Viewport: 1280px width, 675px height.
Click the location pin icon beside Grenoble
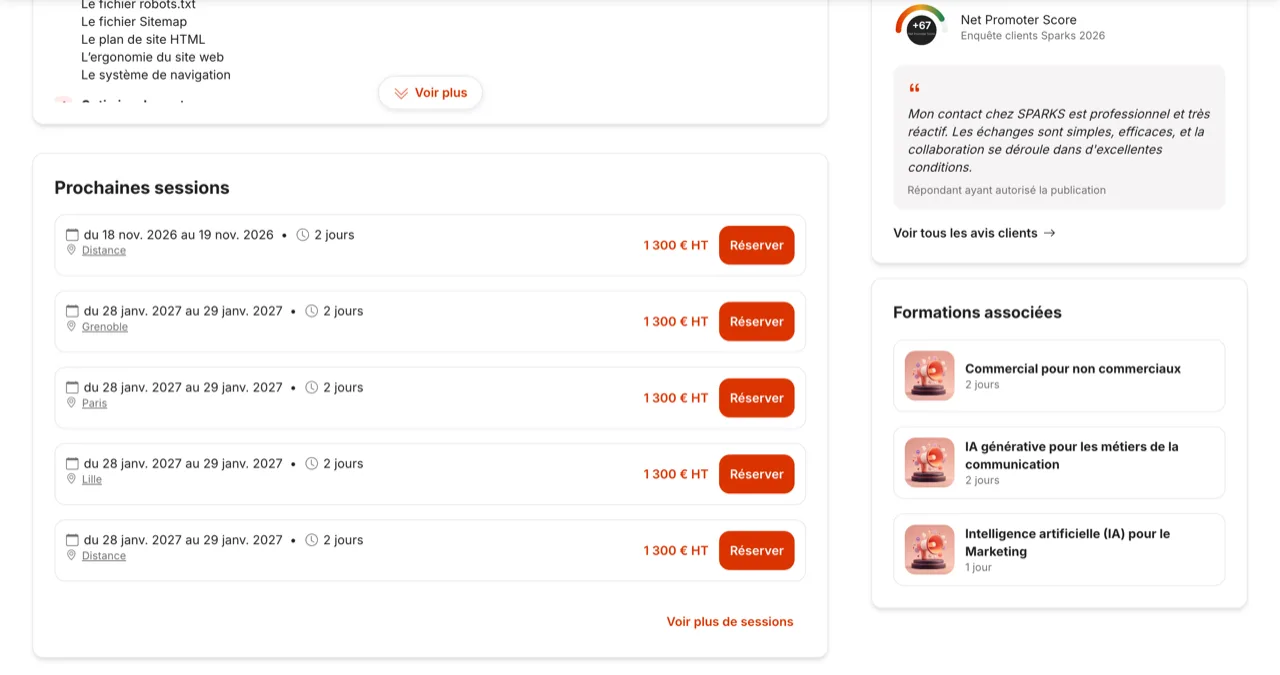[x=71, y=326]
